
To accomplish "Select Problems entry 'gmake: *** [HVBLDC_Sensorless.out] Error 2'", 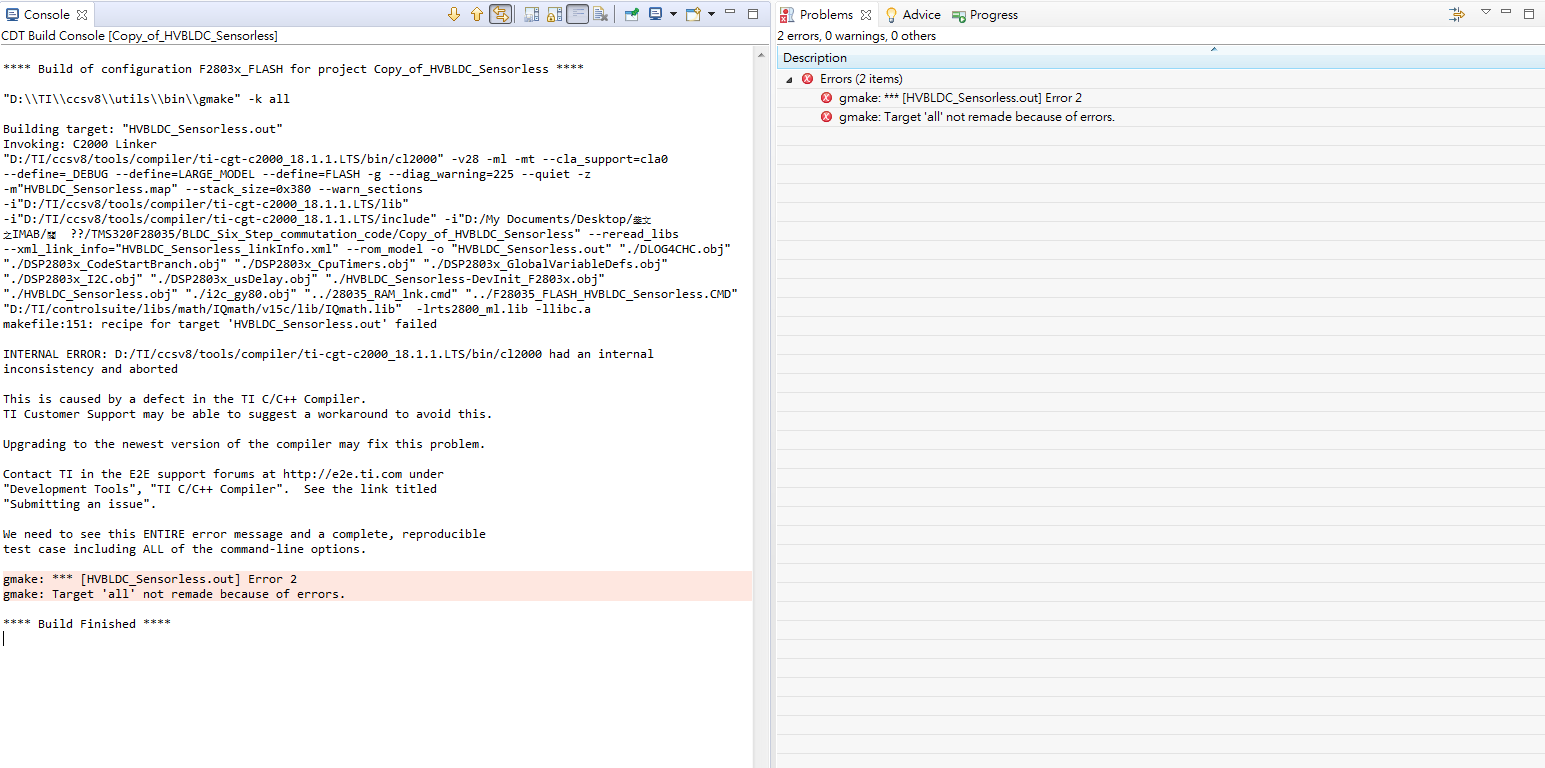I will click(x=1161, y=98).
